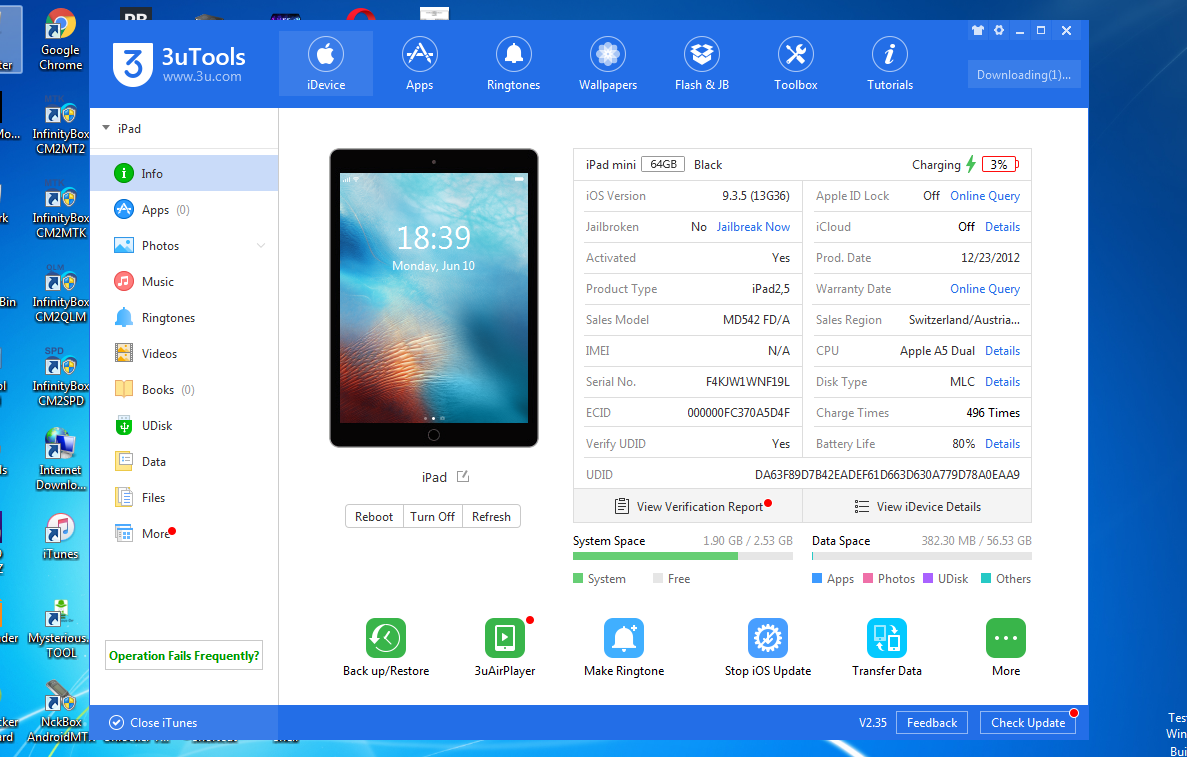This screenshot has height=757, width=1187.
Task: Click the System Space usage bar
Action: (683, 556)
